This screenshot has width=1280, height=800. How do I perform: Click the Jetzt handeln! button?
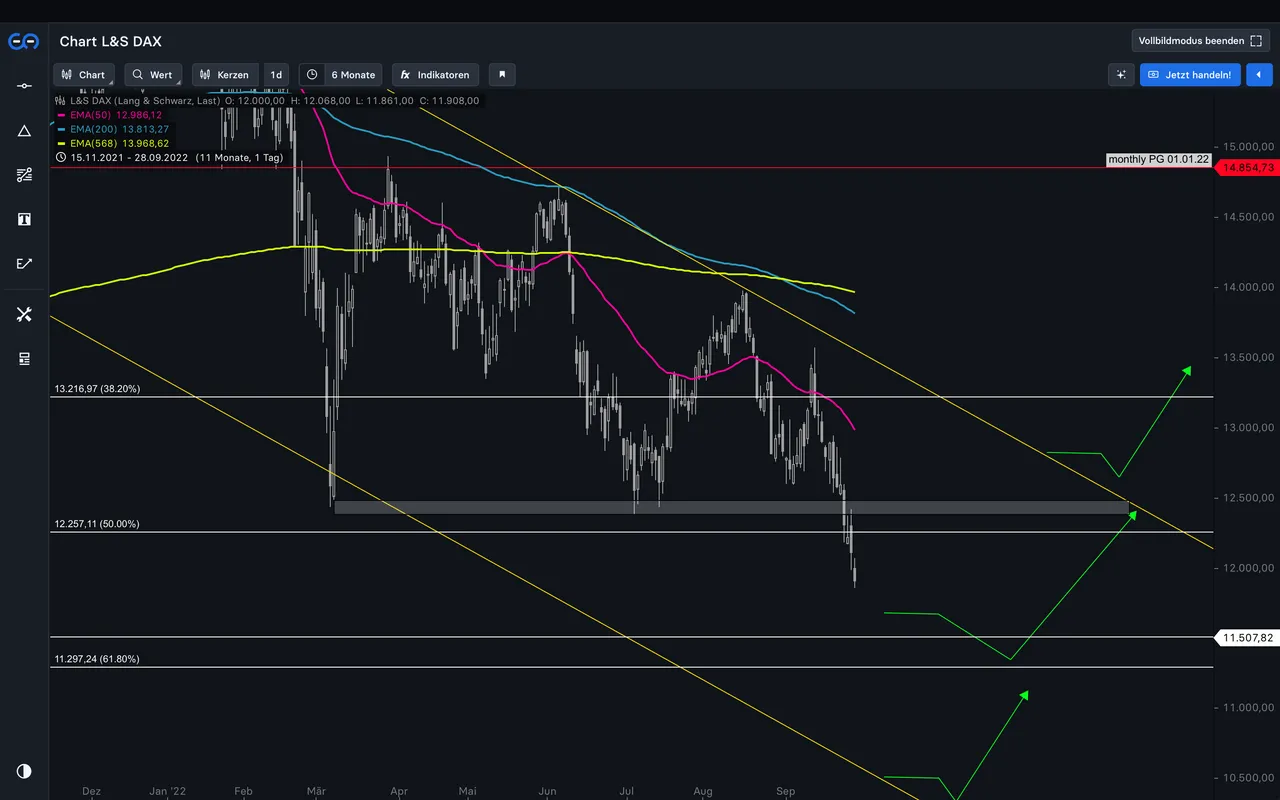[x=1190, y=75]
